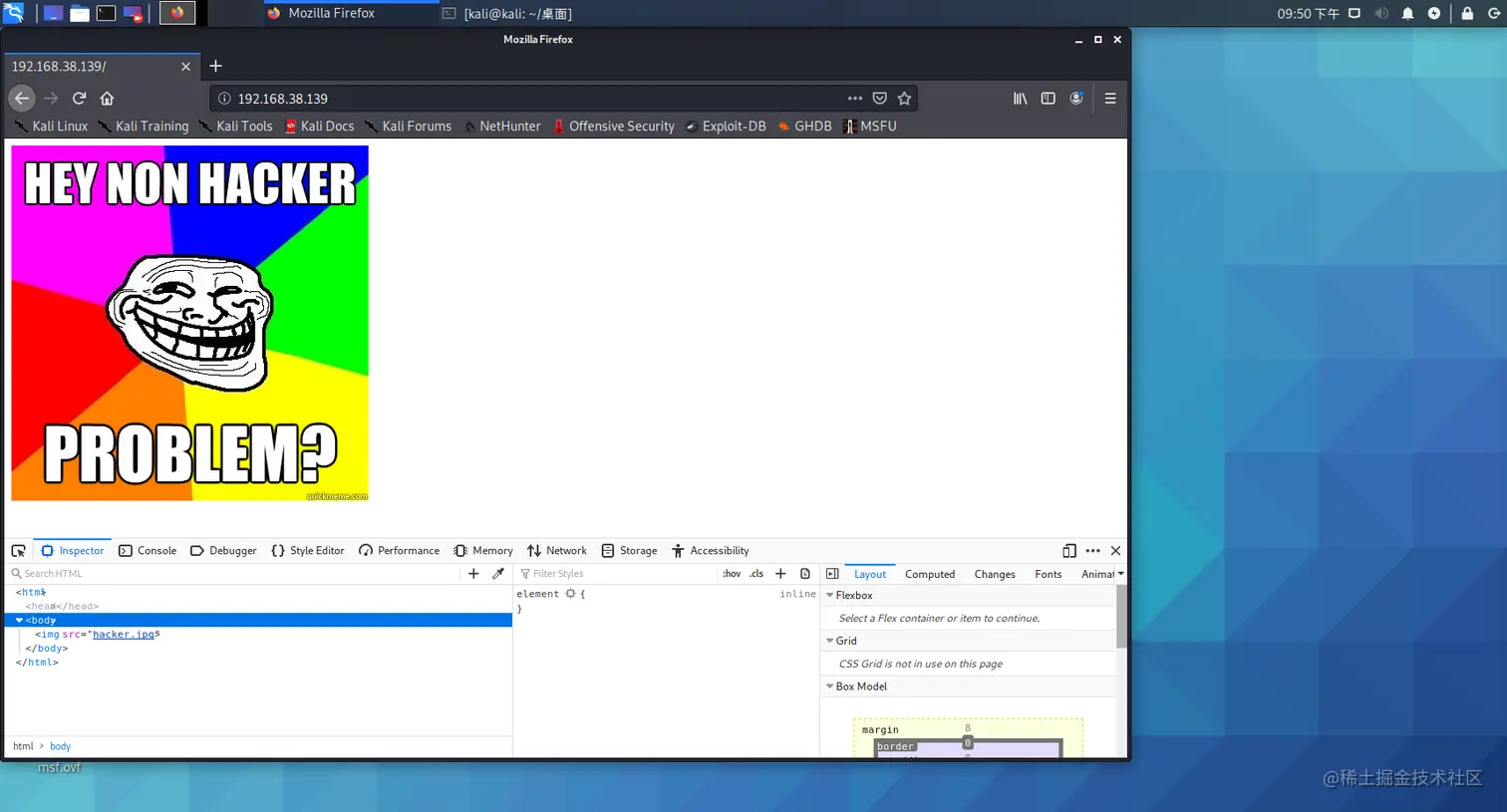The width and height of the screenshot is (1507, 812).
Task: Click the address bar URL field
Action: pyautogui.click(x=538, y=99)
